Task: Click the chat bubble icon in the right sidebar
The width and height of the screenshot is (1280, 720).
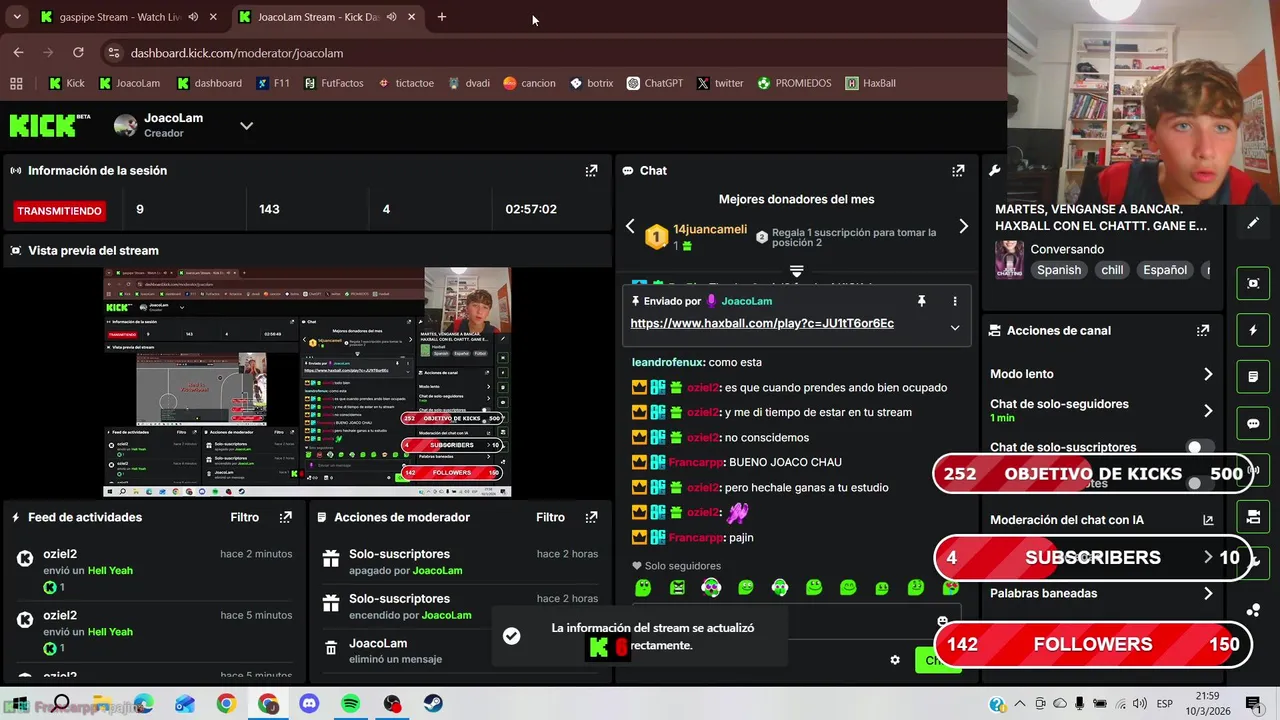Action: (x=1253, y=423)
